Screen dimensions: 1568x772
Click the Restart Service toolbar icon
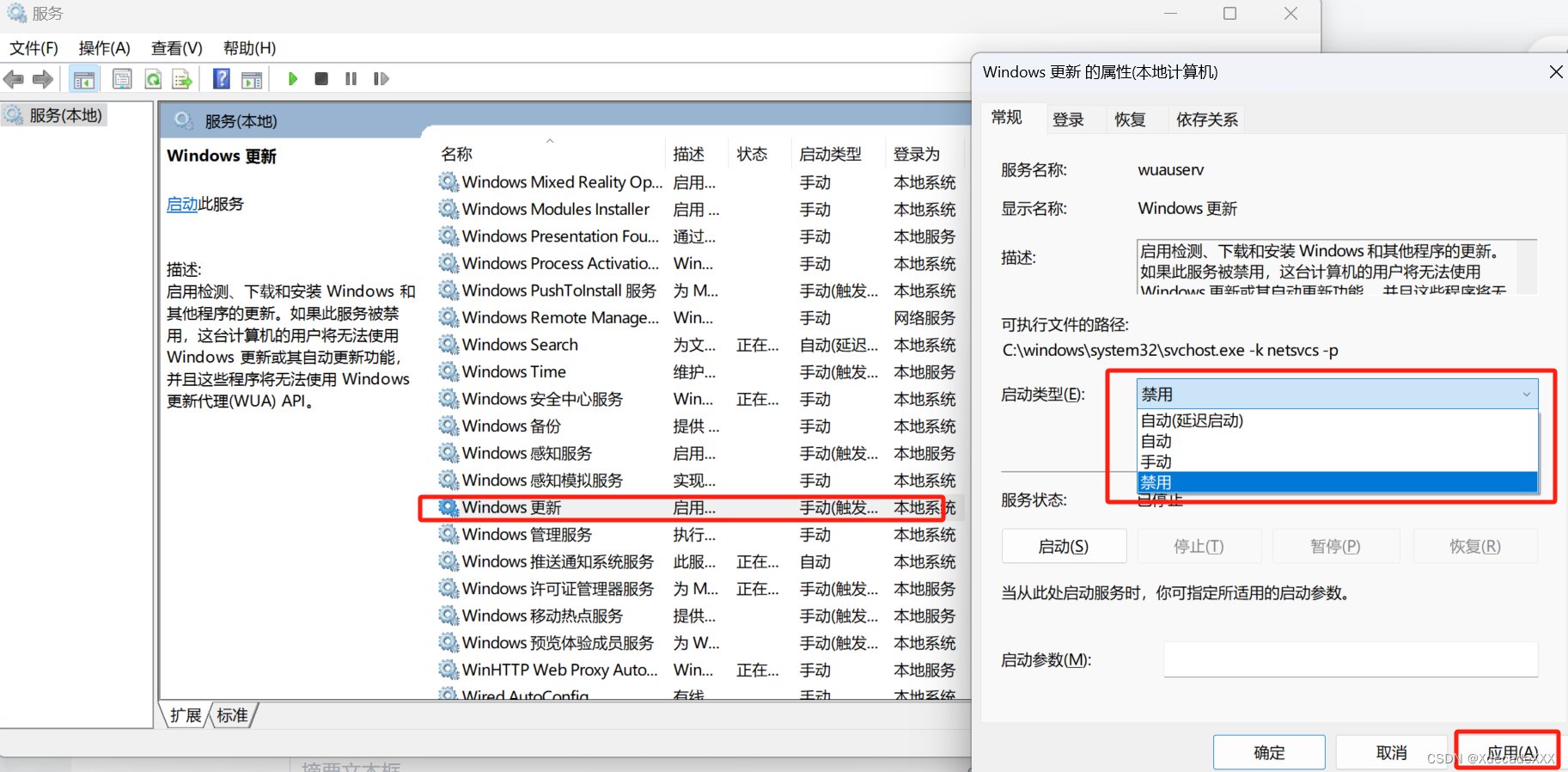[x=381, y=79]
